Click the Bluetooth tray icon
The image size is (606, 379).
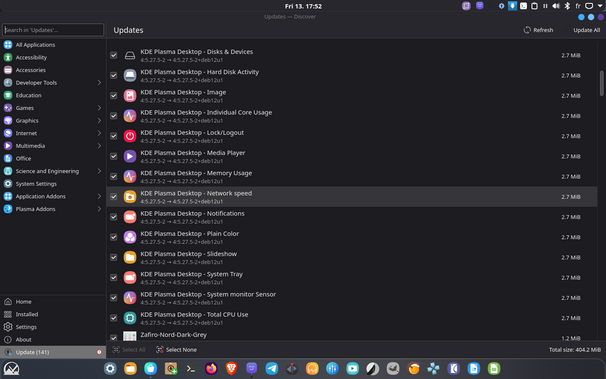coord(567,6)
